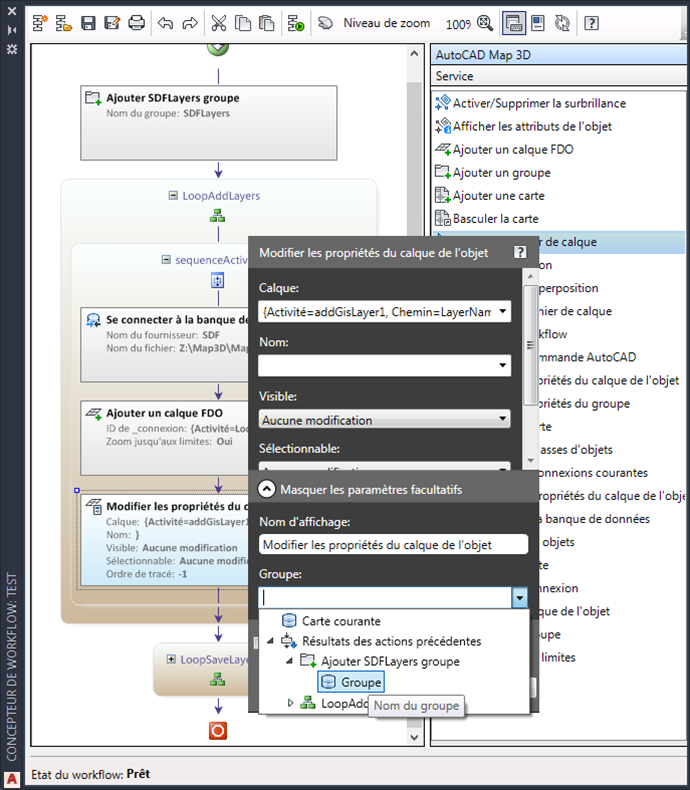Screen dimensions: 690x790
Task: Open the Nom dropdown arrow
Action: 503,365
